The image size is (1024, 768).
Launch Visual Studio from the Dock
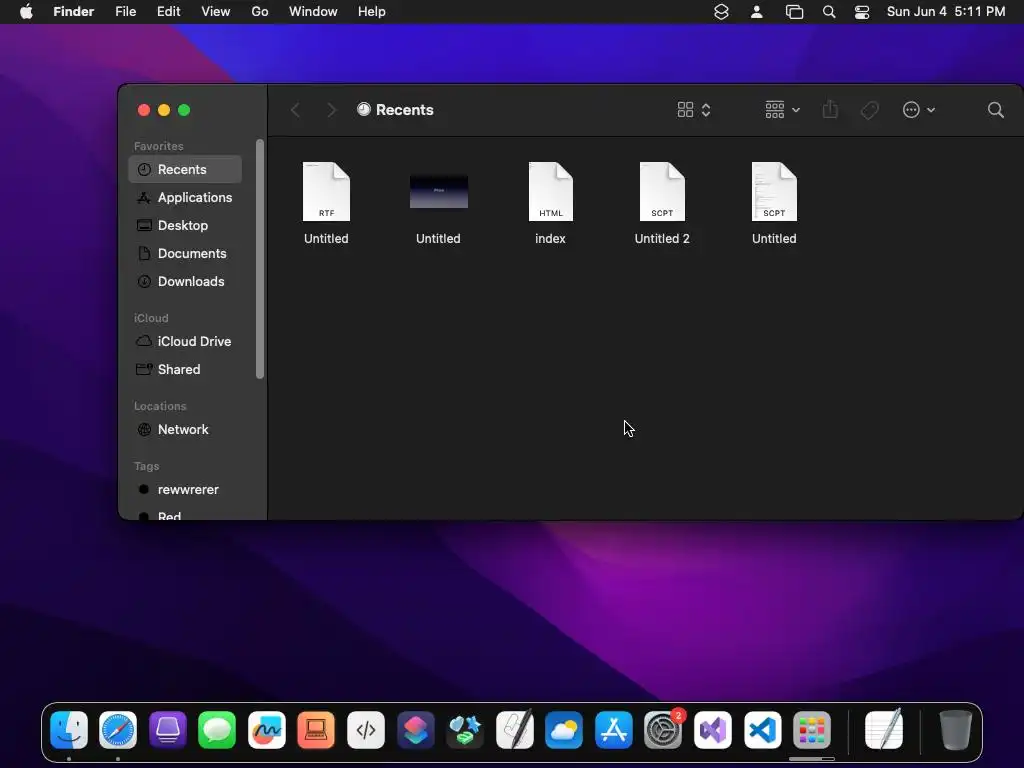(712, 730)
